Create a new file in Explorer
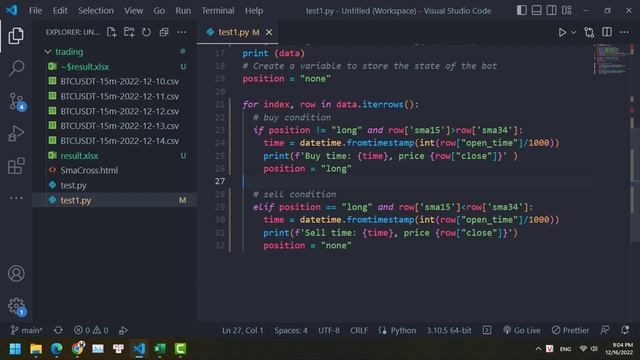This screenshot has width=640, height=360. [x=111, y=32]
